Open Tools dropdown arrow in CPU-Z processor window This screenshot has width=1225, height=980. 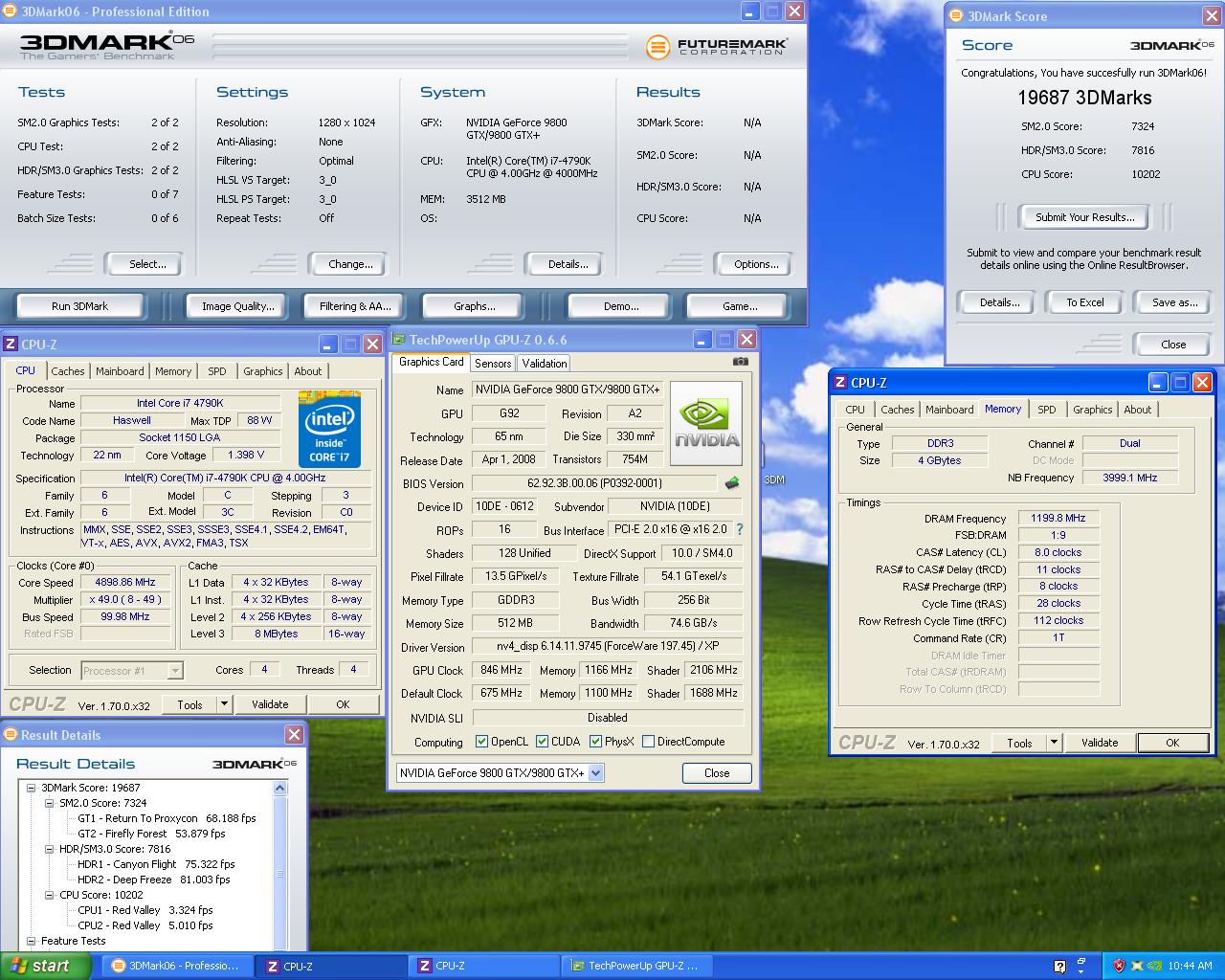pyautogui.click(x=225, y=704)
